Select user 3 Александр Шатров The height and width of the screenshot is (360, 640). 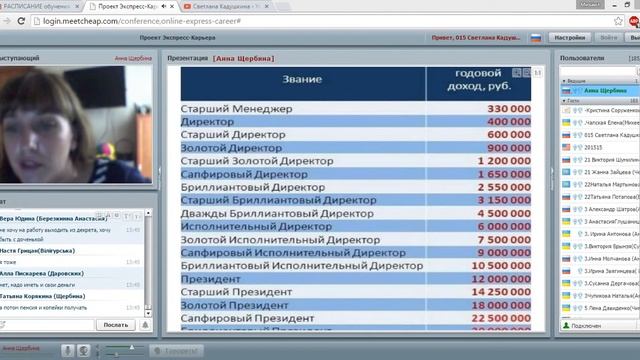(600, 209)
